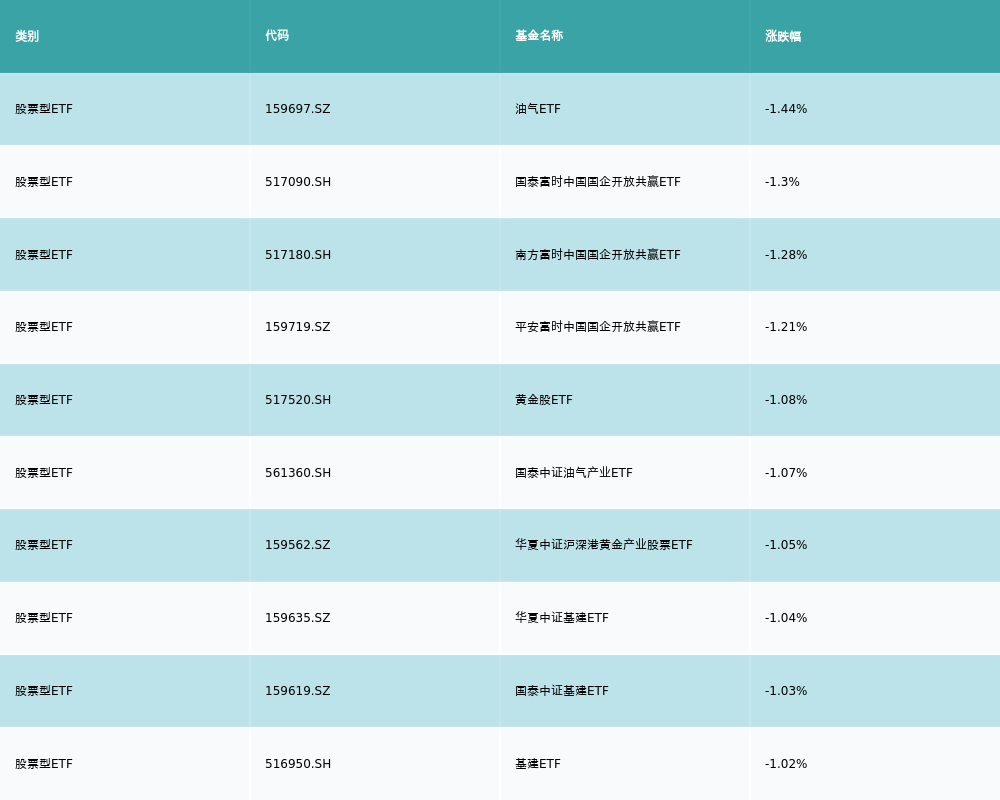Screen dimensions: 1000x800
Task: Select code 516950.SH
Action: coord(298,764)
